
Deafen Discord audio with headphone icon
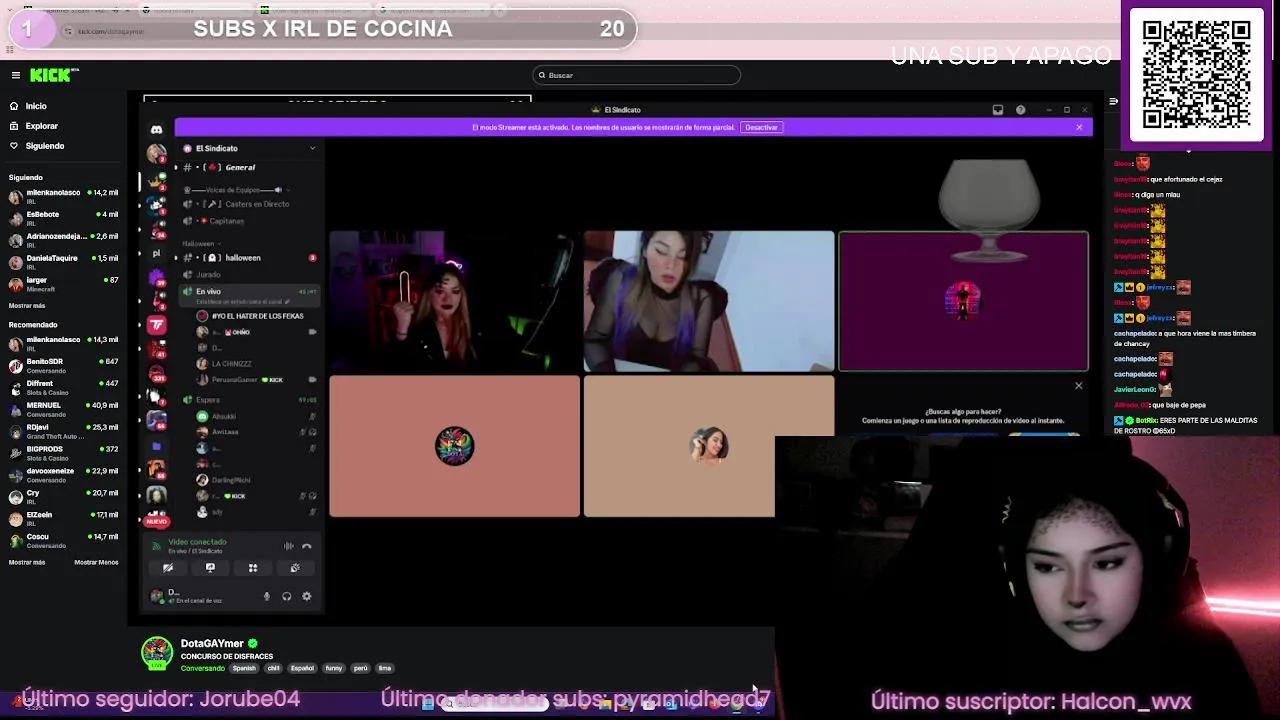[x=287, y=596]
